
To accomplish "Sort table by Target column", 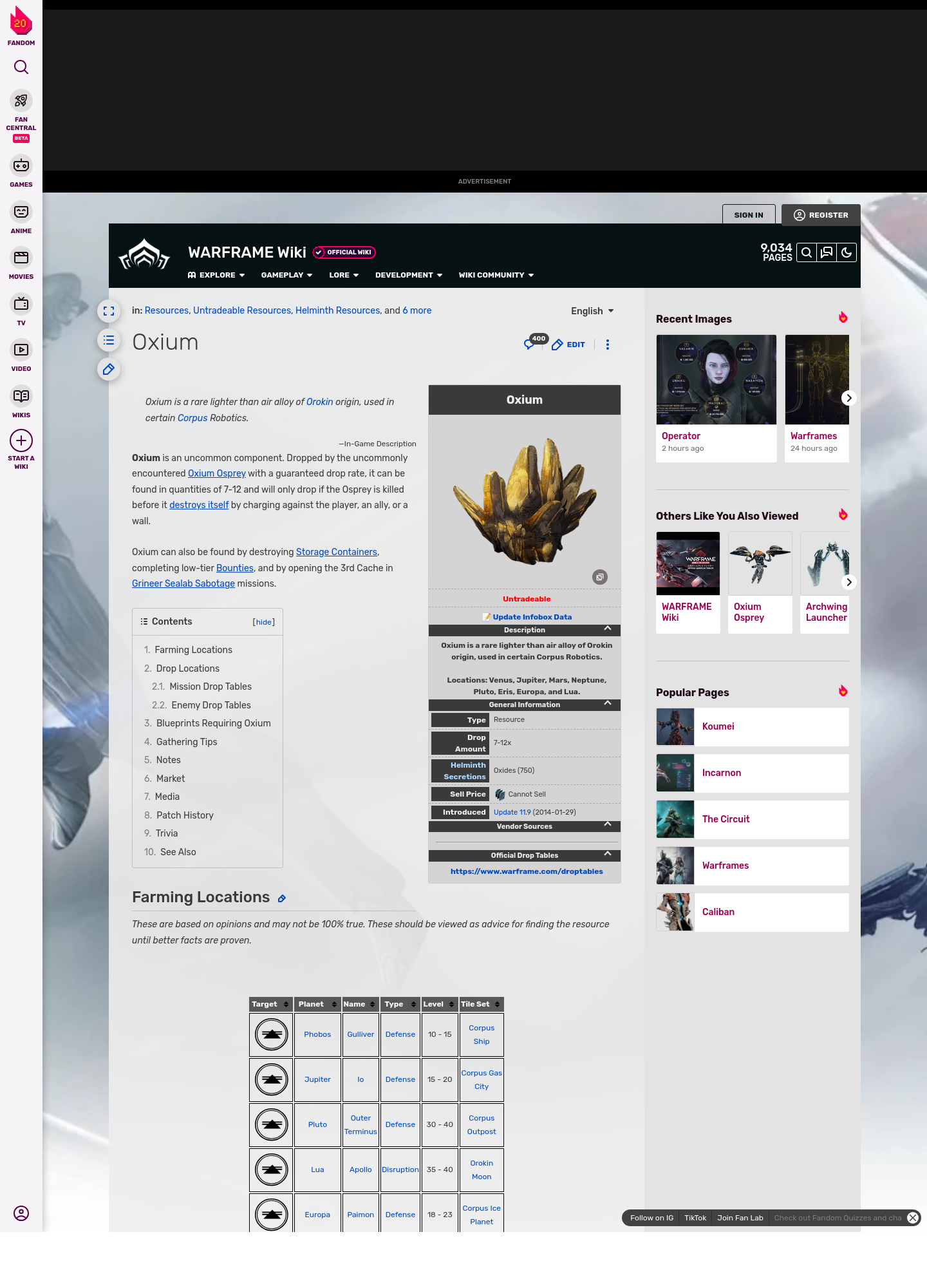I will 271,1004.
